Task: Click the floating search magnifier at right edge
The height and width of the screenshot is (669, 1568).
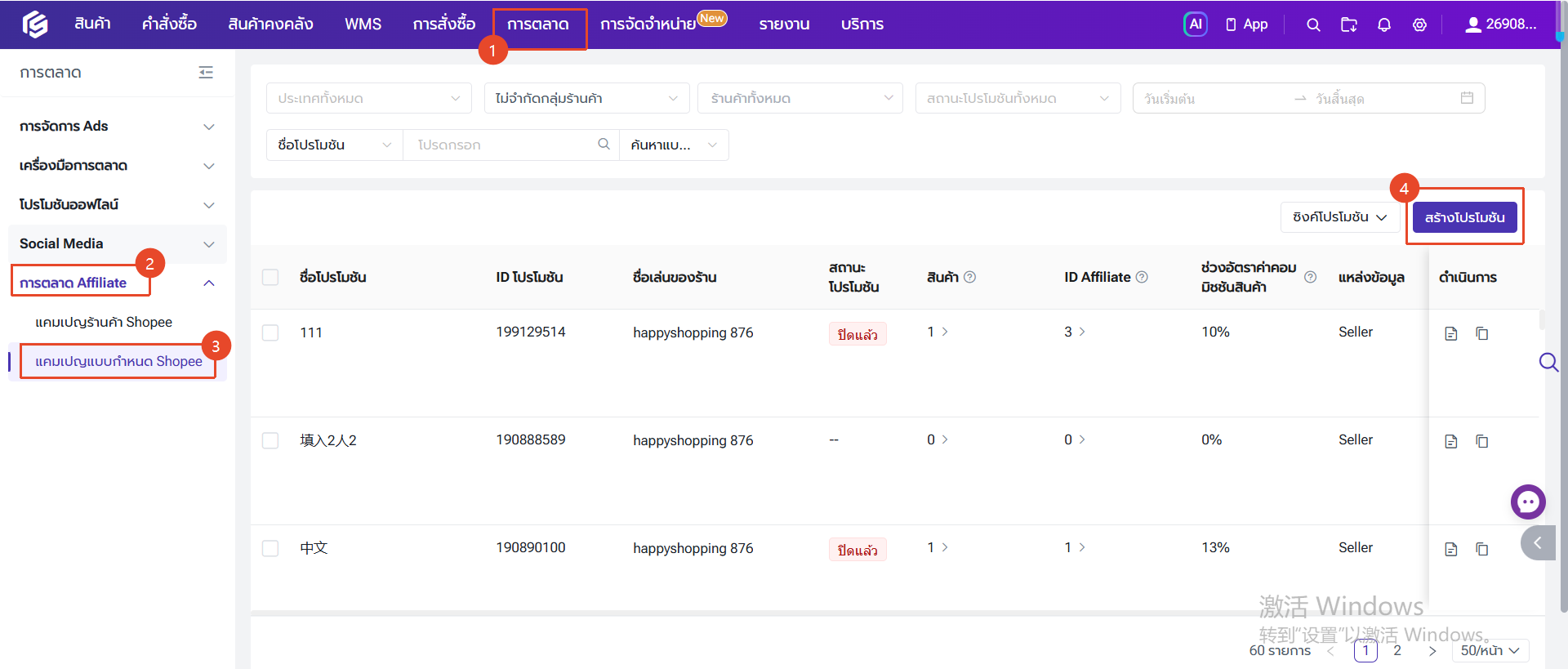Action: (x=1548, y=362)
